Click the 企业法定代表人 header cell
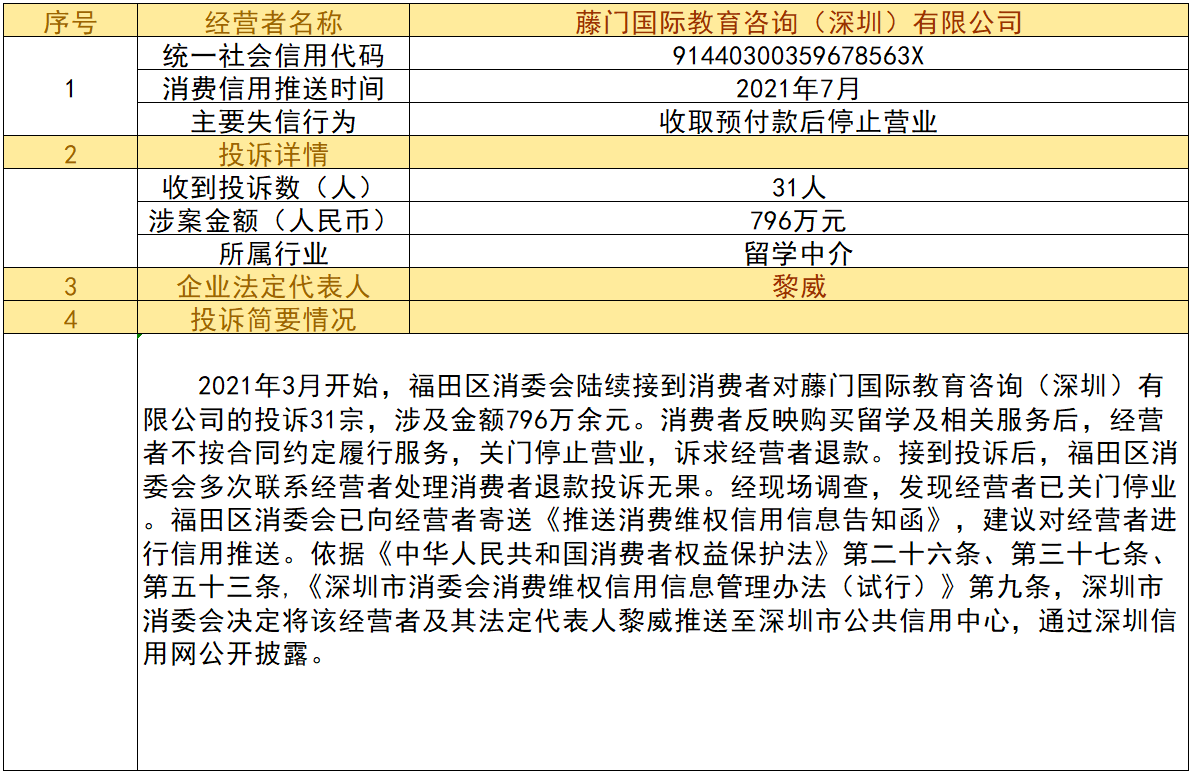This screenshot has width=1192, height=775. coord(273,287)
